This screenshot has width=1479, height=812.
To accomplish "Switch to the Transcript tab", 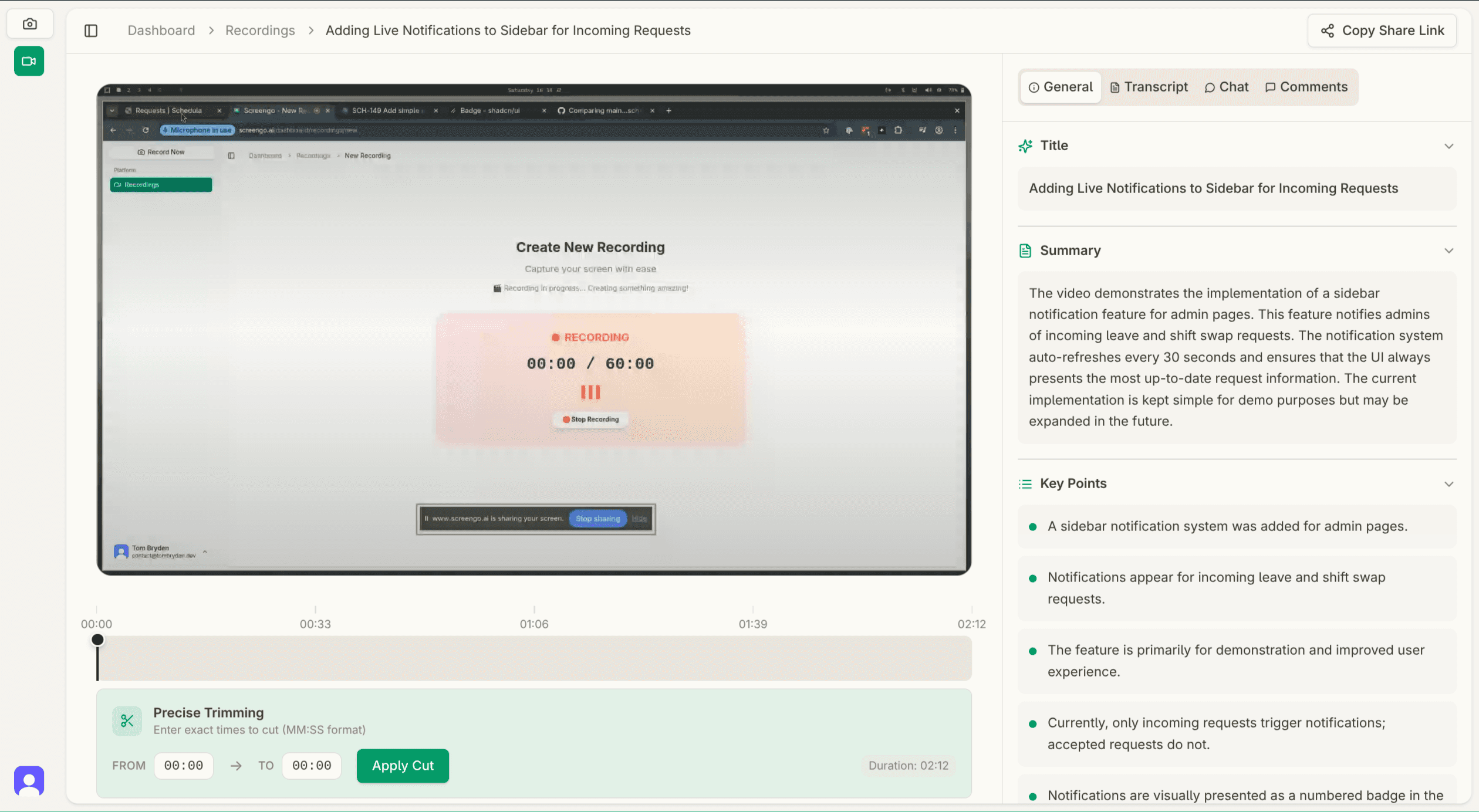I will pyautogui.click(x=1149, y=87).
